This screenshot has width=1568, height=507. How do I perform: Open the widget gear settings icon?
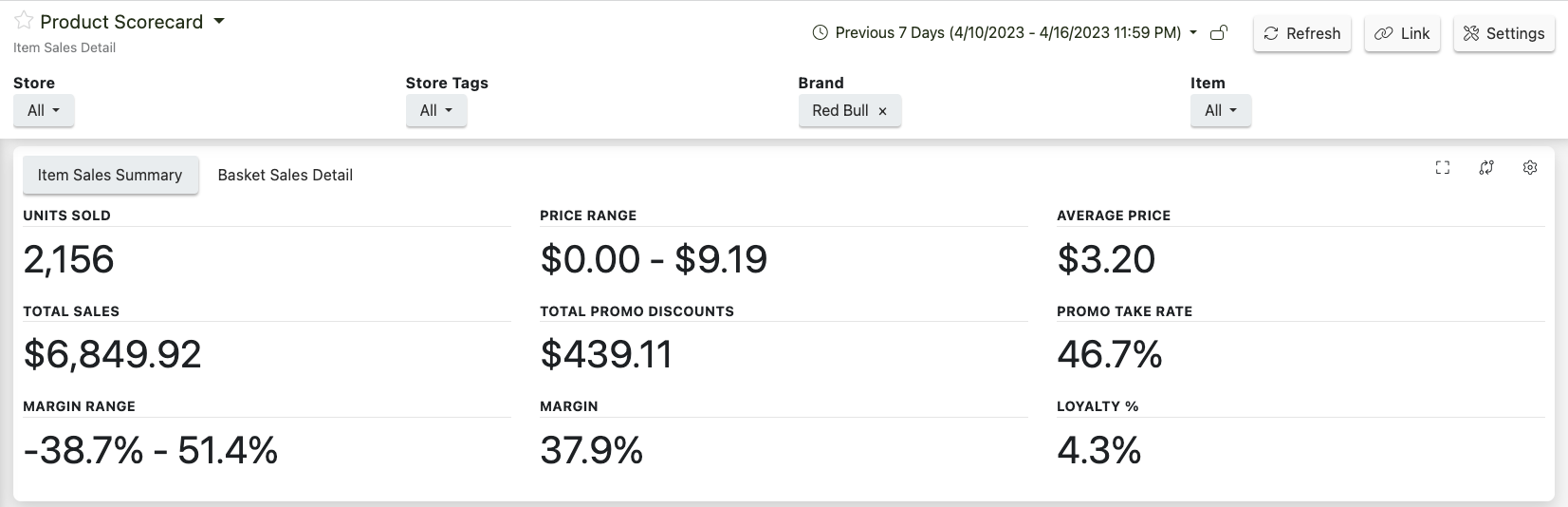click(x=1530, y=168)
